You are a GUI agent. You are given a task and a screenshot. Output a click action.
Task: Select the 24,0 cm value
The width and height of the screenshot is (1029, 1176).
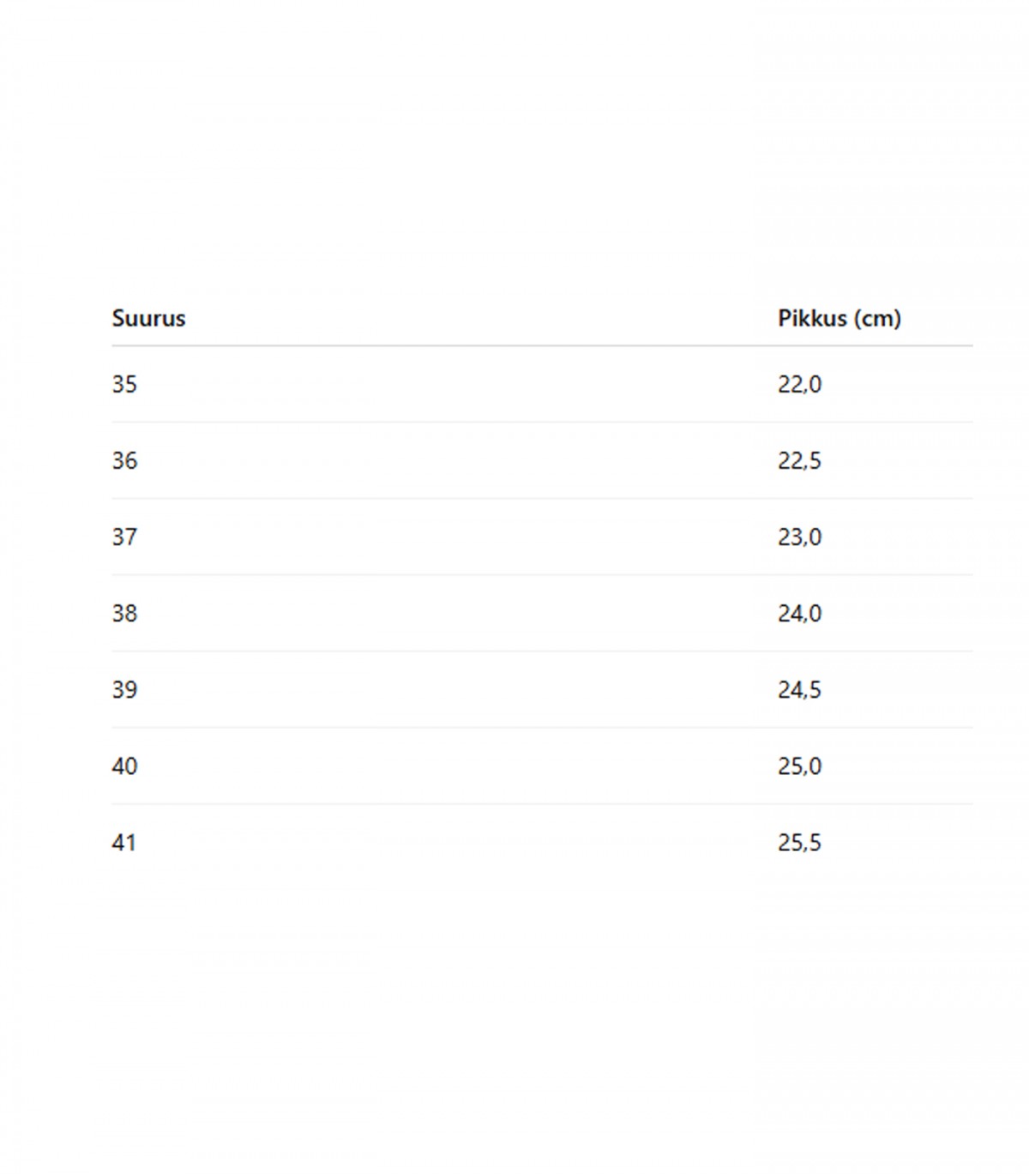(799, 613)
